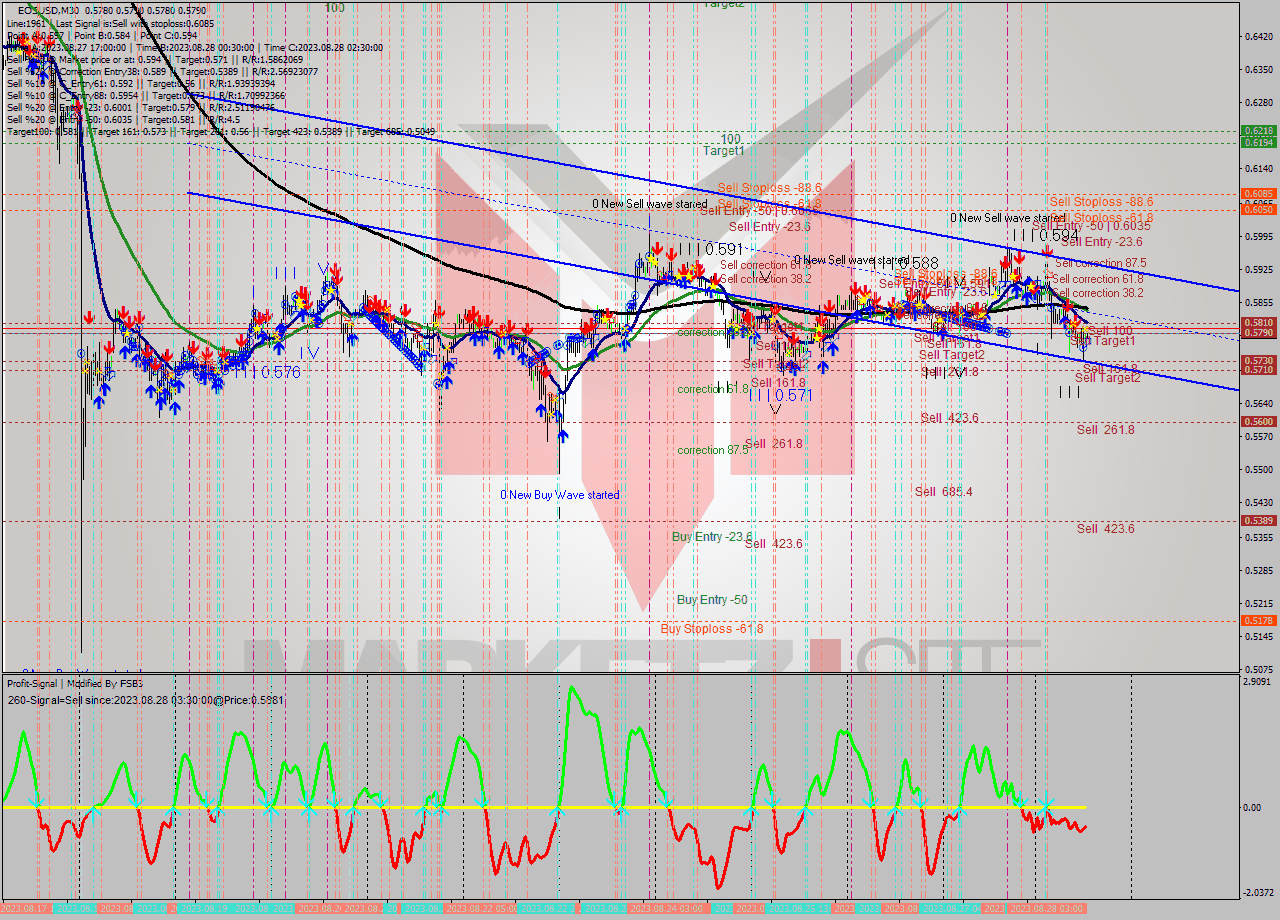
Task: Click the 0.5500 price axis value
Action: (x=1258, y=470)
